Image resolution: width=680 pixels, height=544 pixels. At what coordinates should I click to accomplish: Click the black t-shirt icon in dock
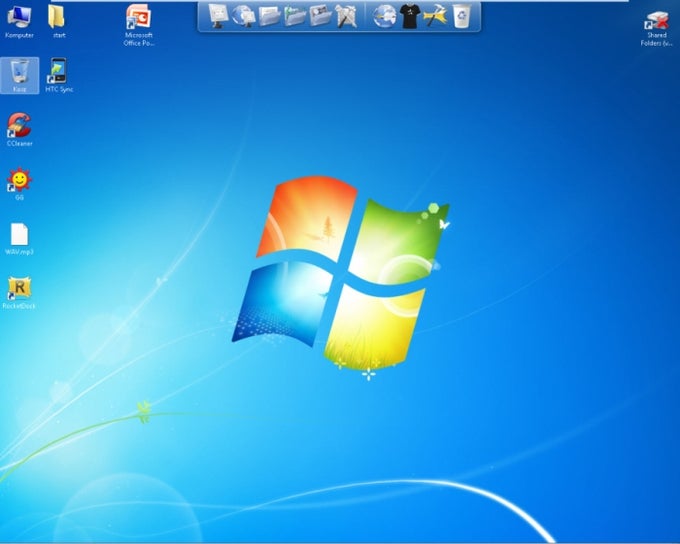click(x=410, y=16)
